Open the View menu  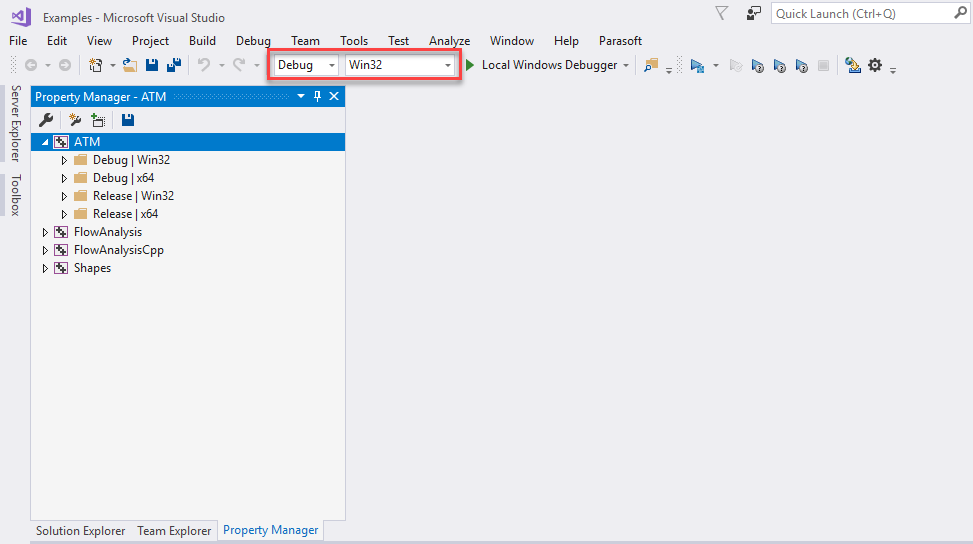coord(99,41)
